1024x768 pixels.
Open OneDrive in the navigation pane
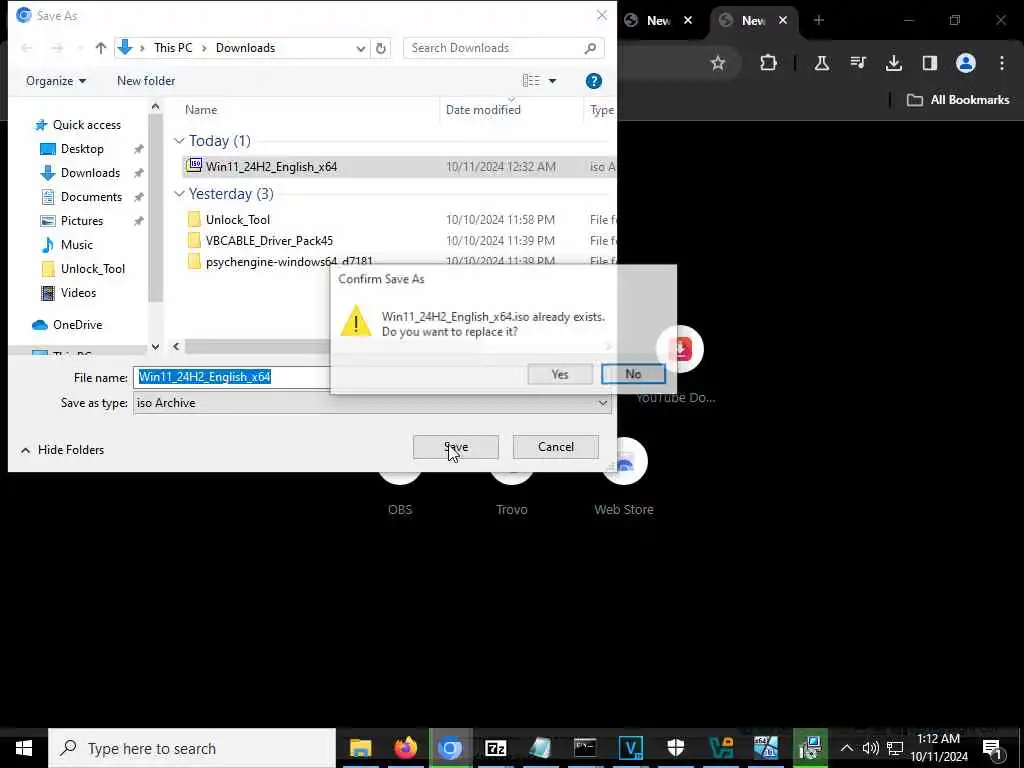point(77,325)
